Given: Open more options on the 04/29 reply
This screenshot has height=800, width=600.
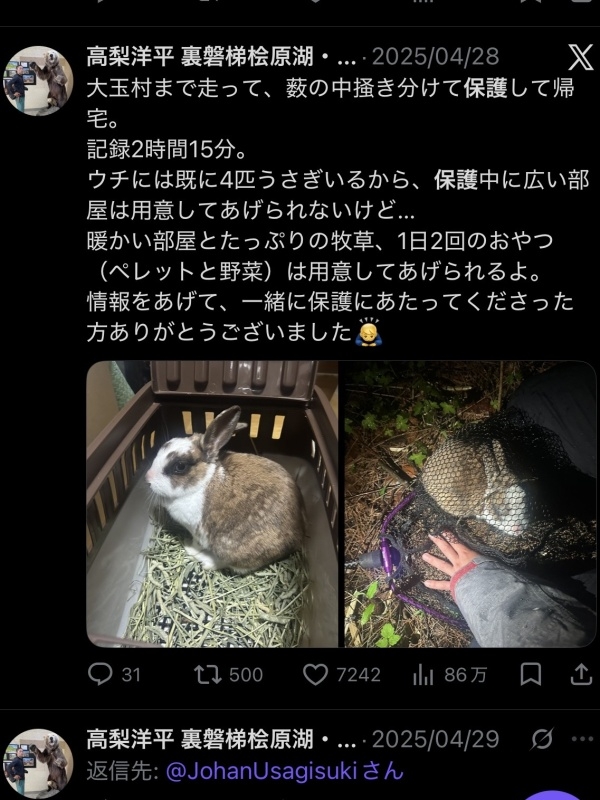Looking at the screenshot, I should (x=582, y=739).
